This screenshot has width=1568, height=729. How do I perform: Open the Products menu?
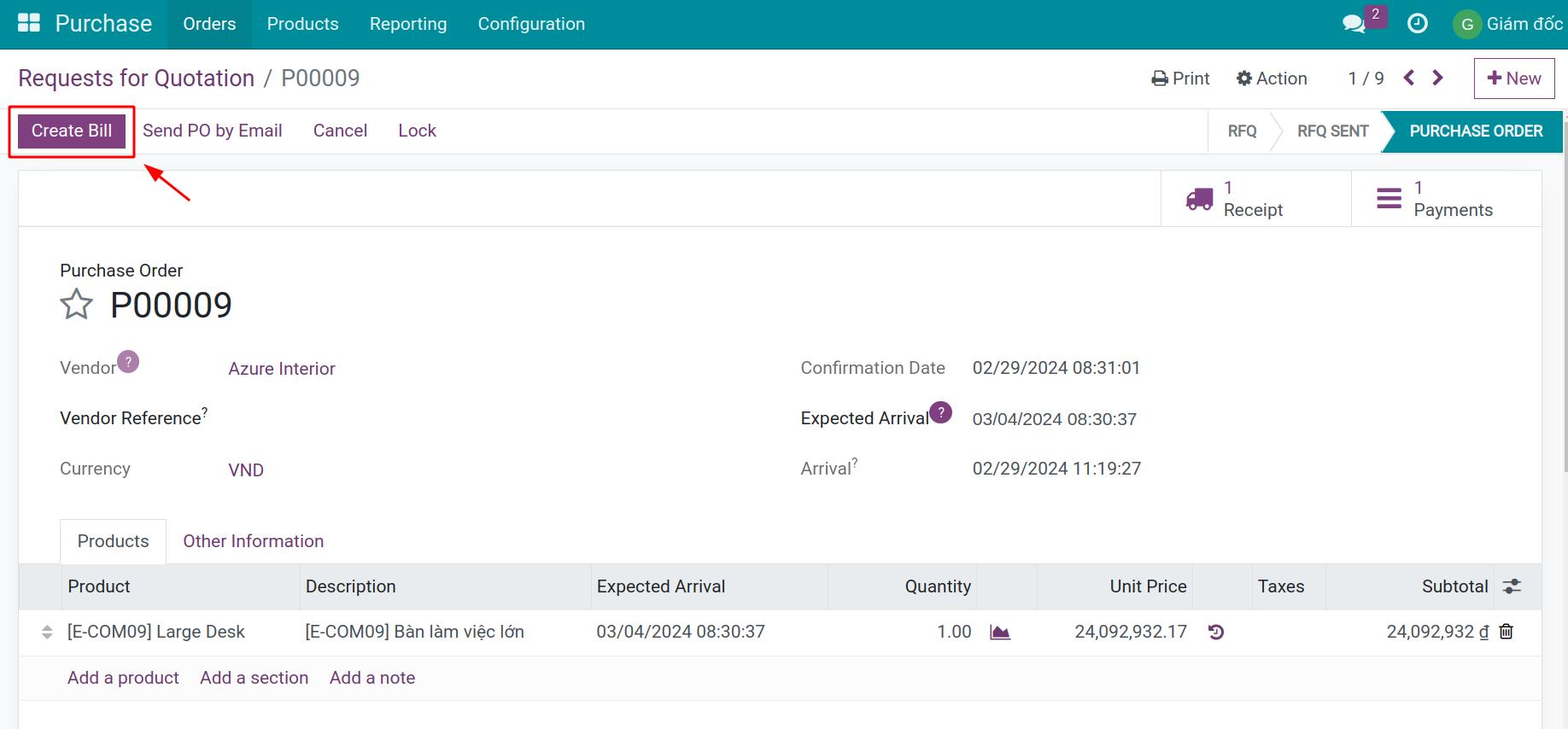click(x=302, y=24)
